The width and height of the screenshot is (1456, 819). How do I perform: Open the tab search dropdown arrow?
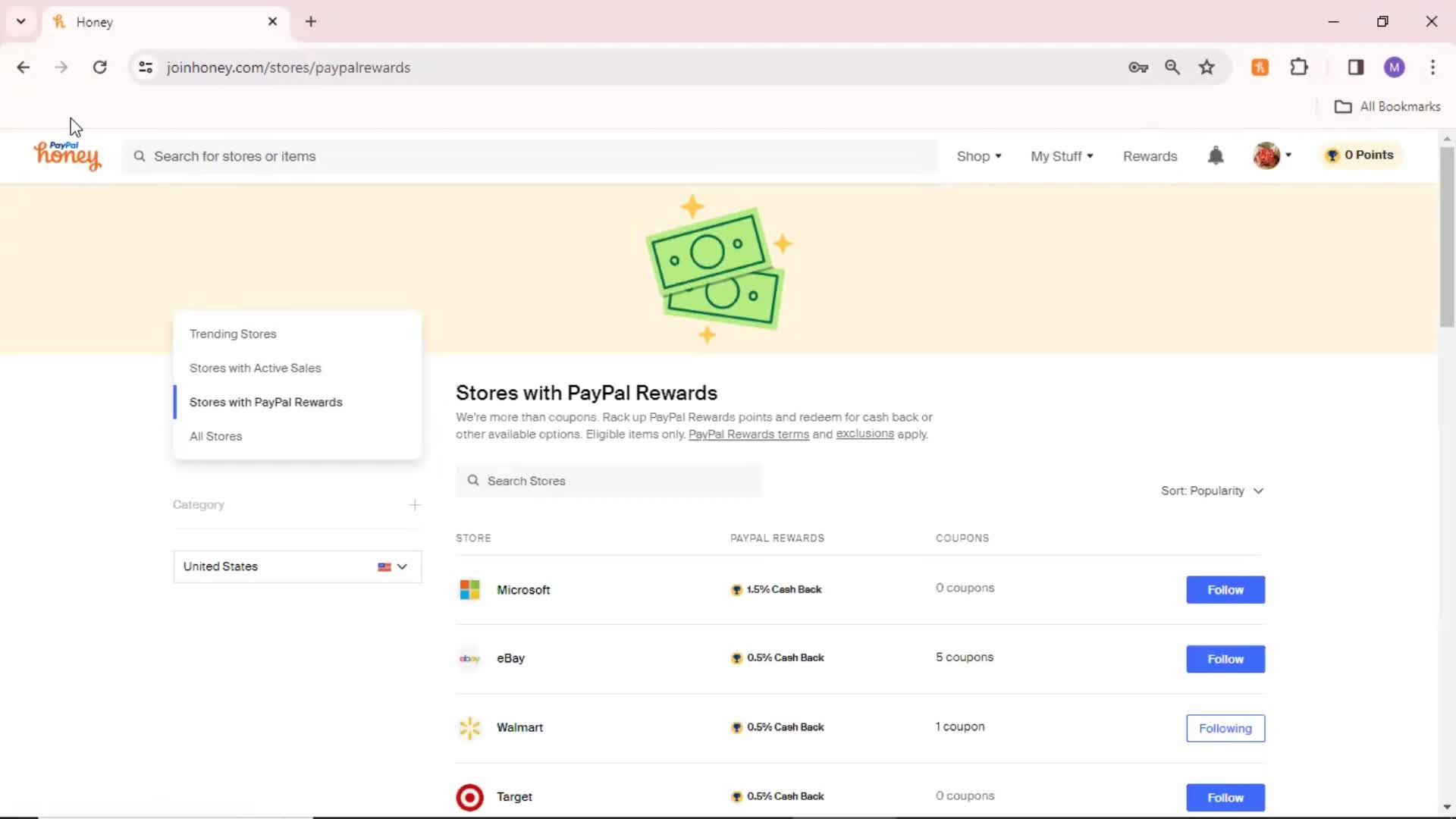pyautogui.click(x=21, y=21)
